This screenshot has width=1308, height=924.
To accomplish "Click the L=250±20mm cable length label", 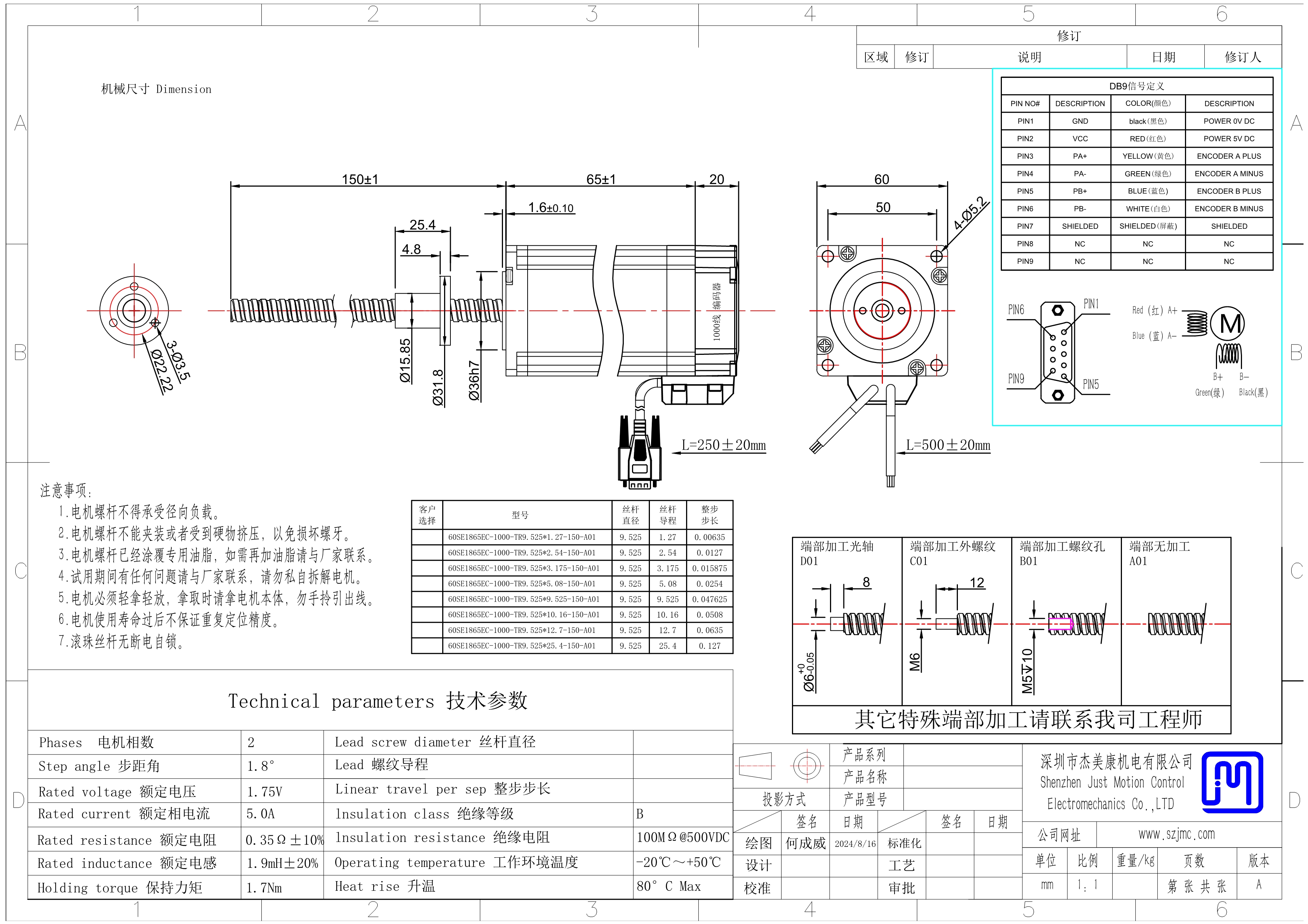I will tap(723, 445).
